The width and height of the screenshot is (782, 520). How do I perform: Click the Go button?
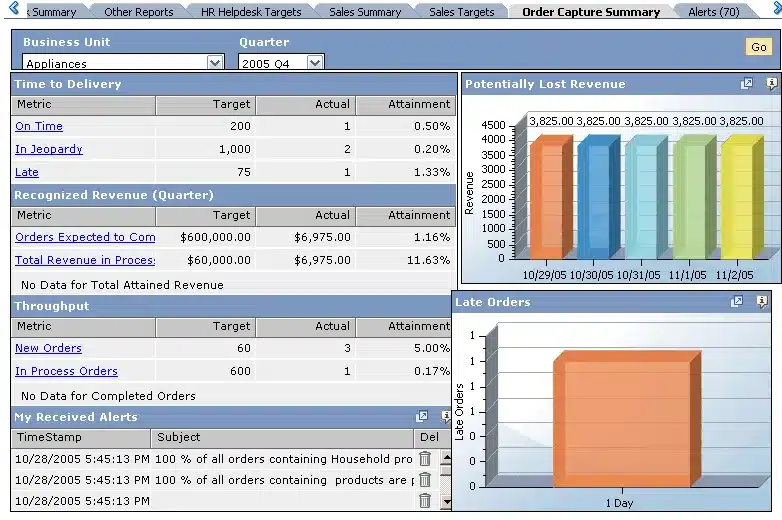coord(759,47)
